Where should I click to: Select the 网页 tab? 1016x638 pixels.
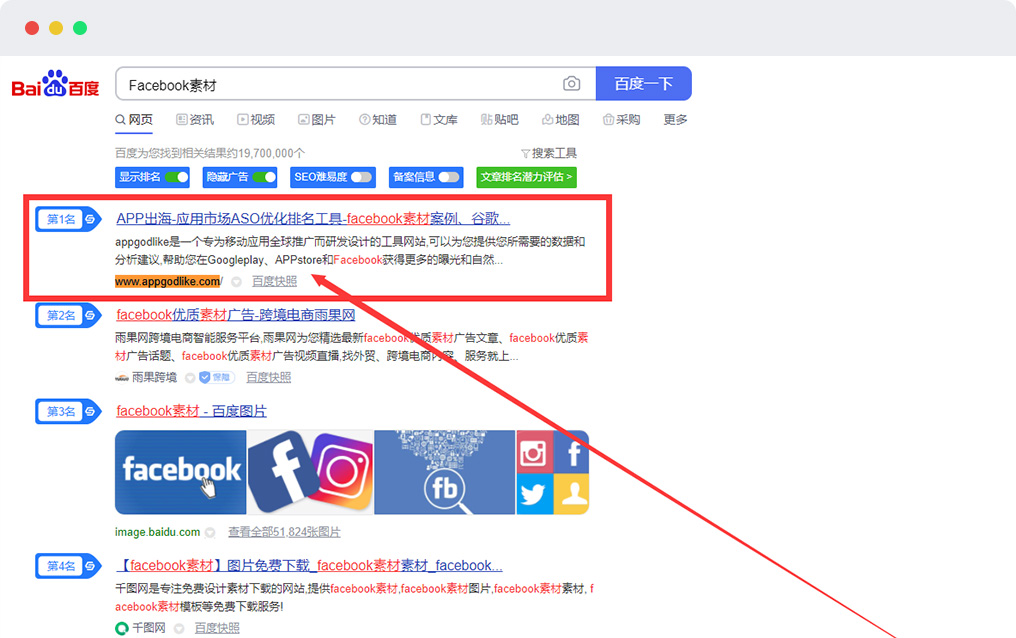tap(134, 120)
